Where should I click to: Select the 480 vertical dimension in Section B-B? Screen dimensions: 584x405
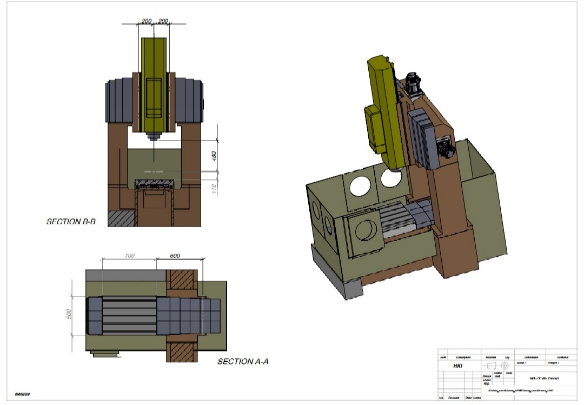click(214, 155)
